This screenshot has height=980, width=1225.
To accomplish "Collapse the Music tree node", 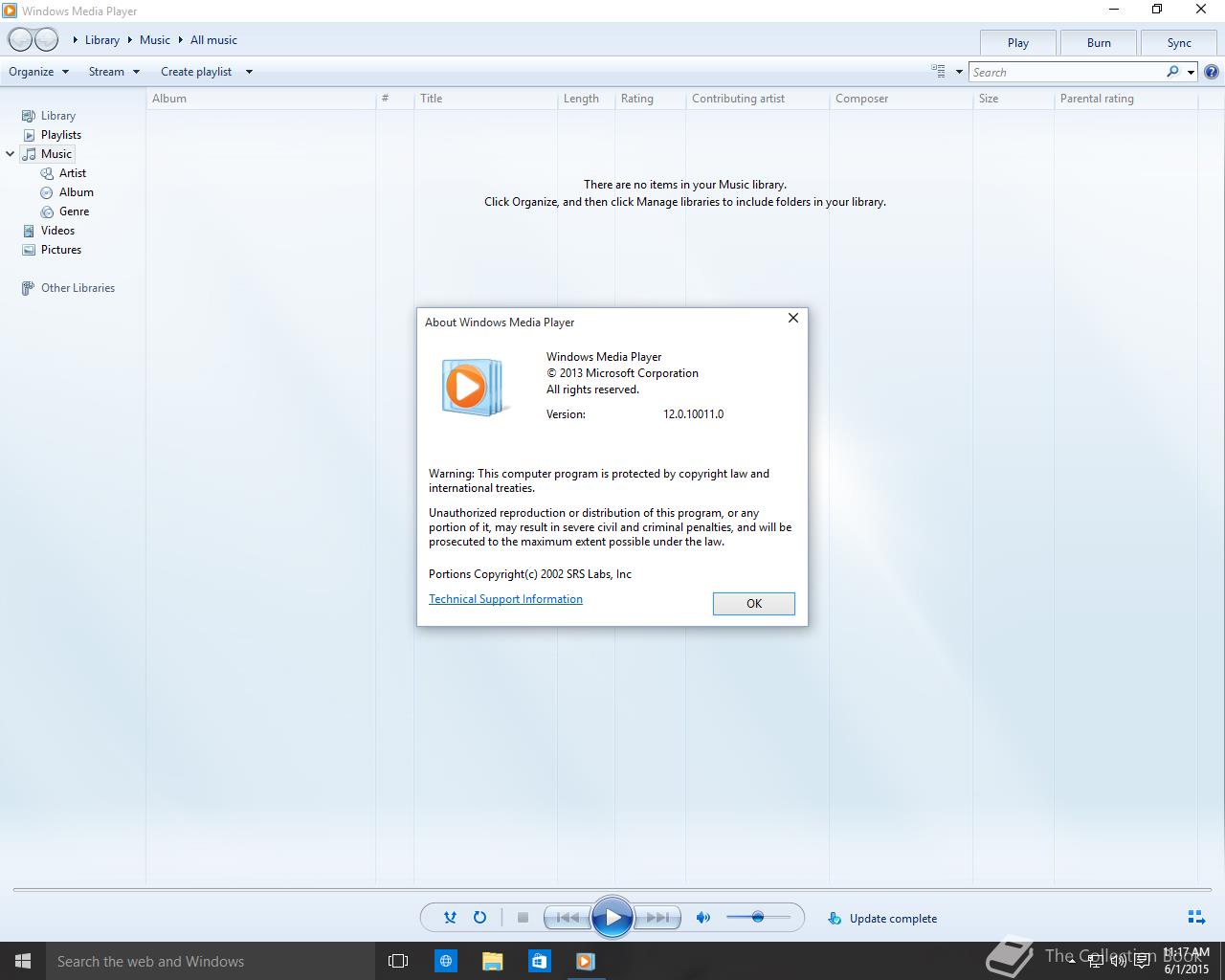I will click(x=11, y=154).
